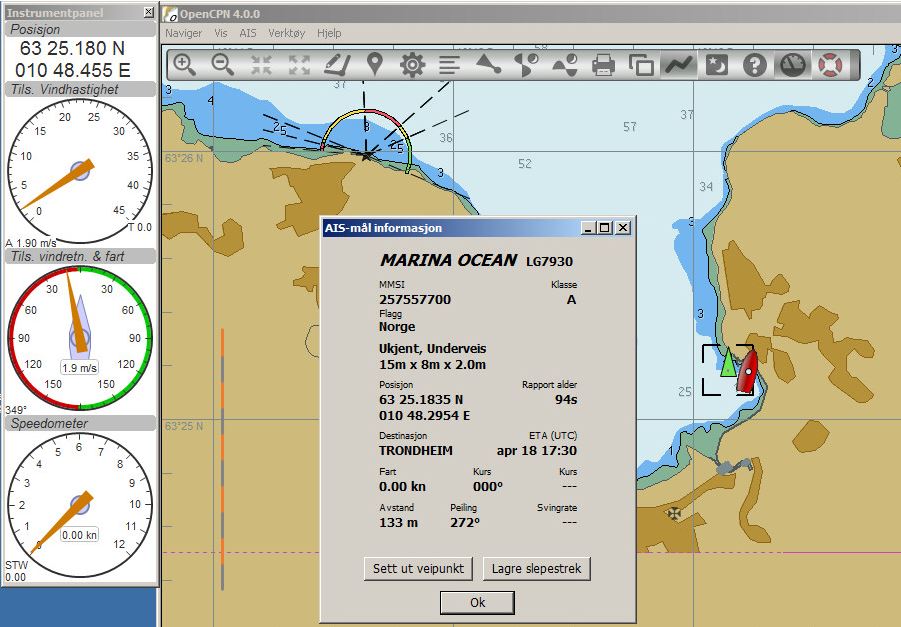Click the map pin marker toolbar icon
Image resolution: width=901 pixels, height=627 pixels.
(375, 64)
